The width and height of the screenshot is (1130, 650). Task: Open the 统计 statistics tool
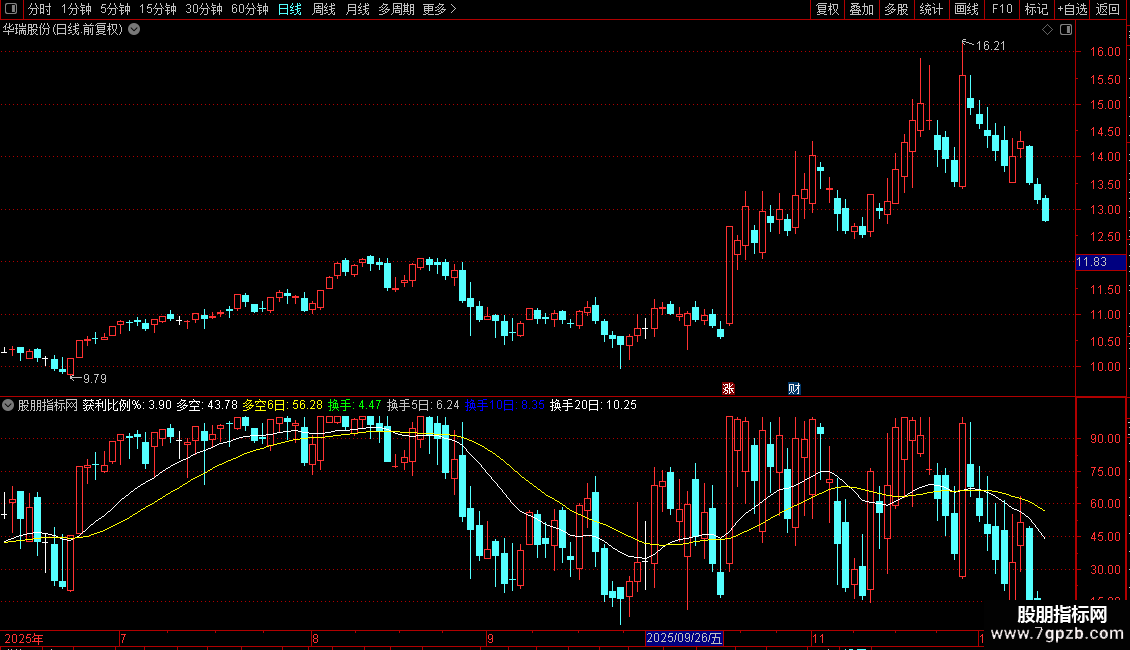931,9
